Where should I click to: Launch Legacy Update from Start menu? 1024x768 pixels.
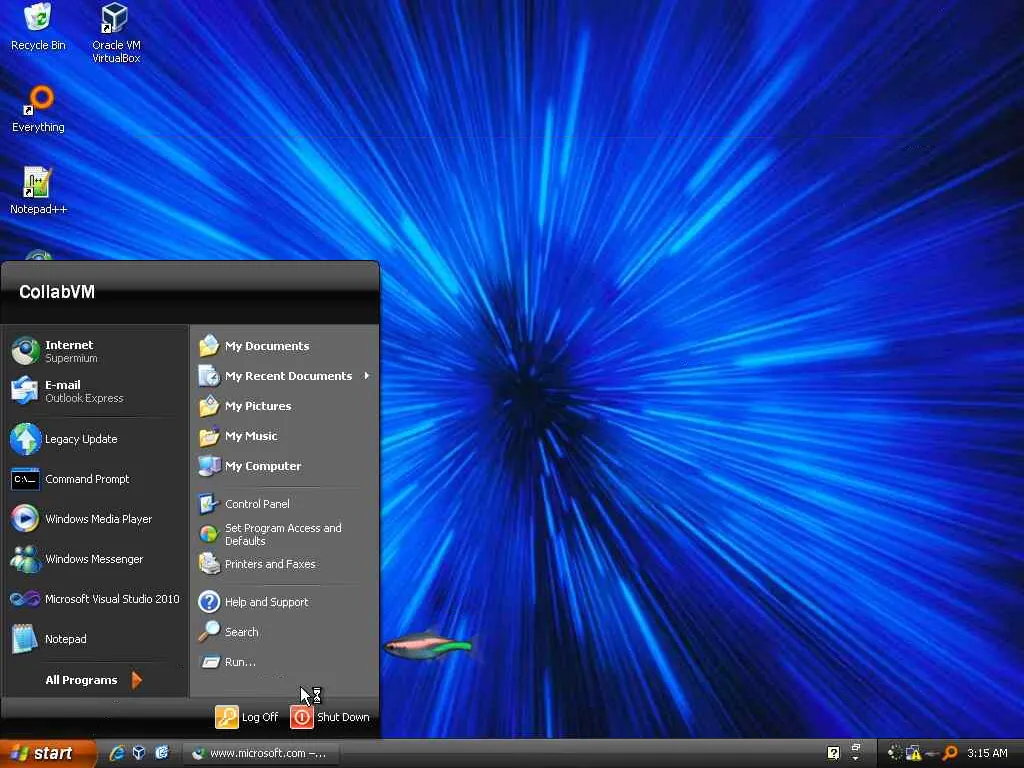pyautogui.click(x=95, y=439)
